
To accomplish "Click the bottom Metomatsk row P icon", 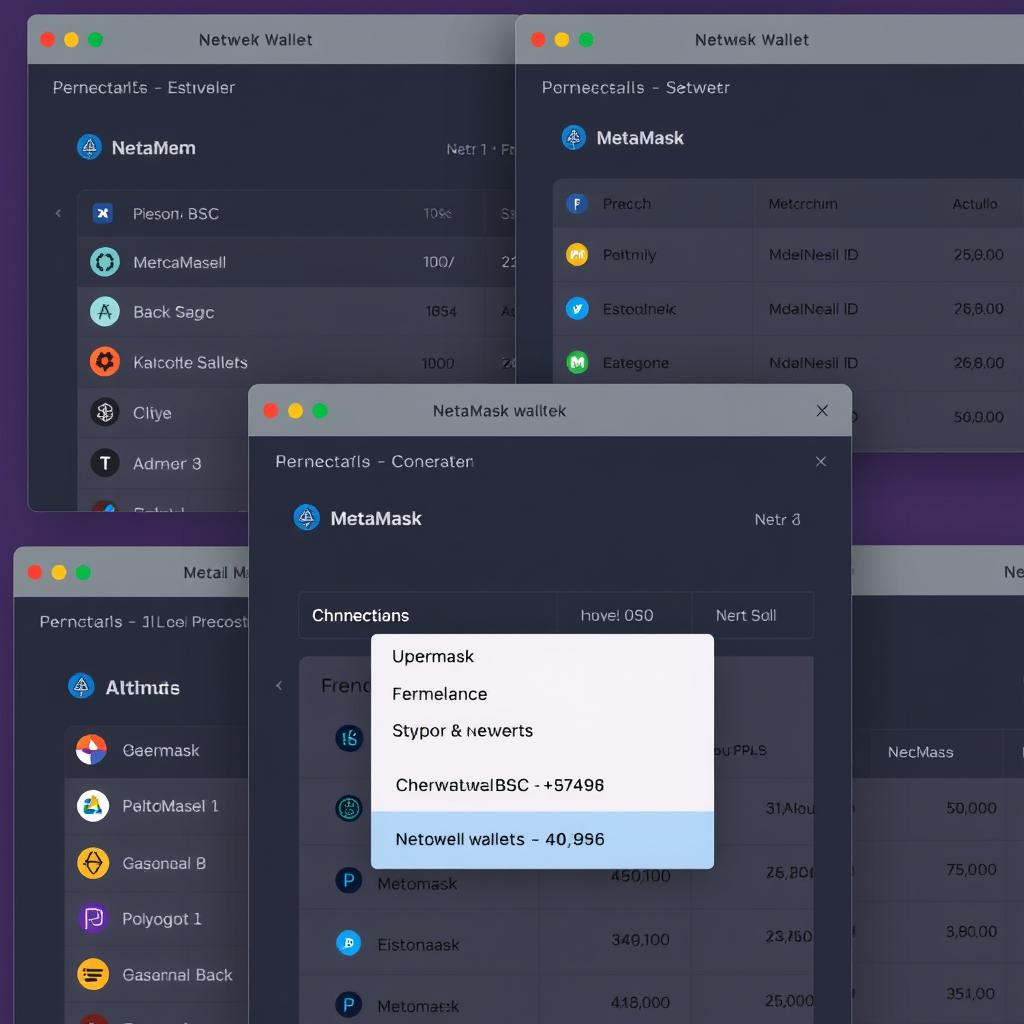I will pos(349,1004).
